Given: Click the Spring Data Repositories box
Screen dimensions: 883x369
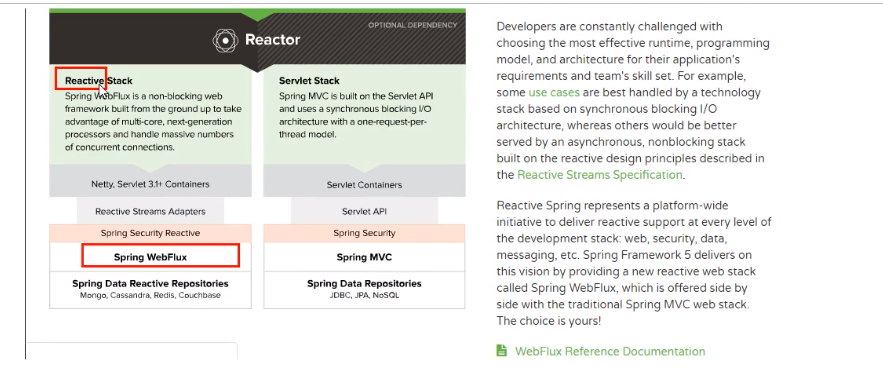Looking at the screenshot, I should pos(364,290).
